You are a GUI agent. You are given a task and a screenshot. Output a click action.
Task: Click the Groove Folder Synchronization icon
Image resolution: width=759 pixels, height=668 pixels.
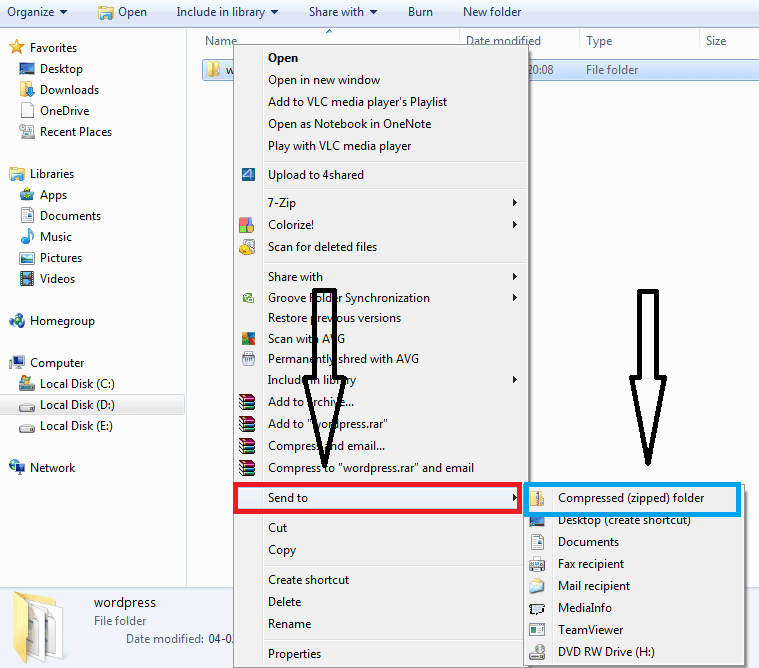tap(248, 298)
